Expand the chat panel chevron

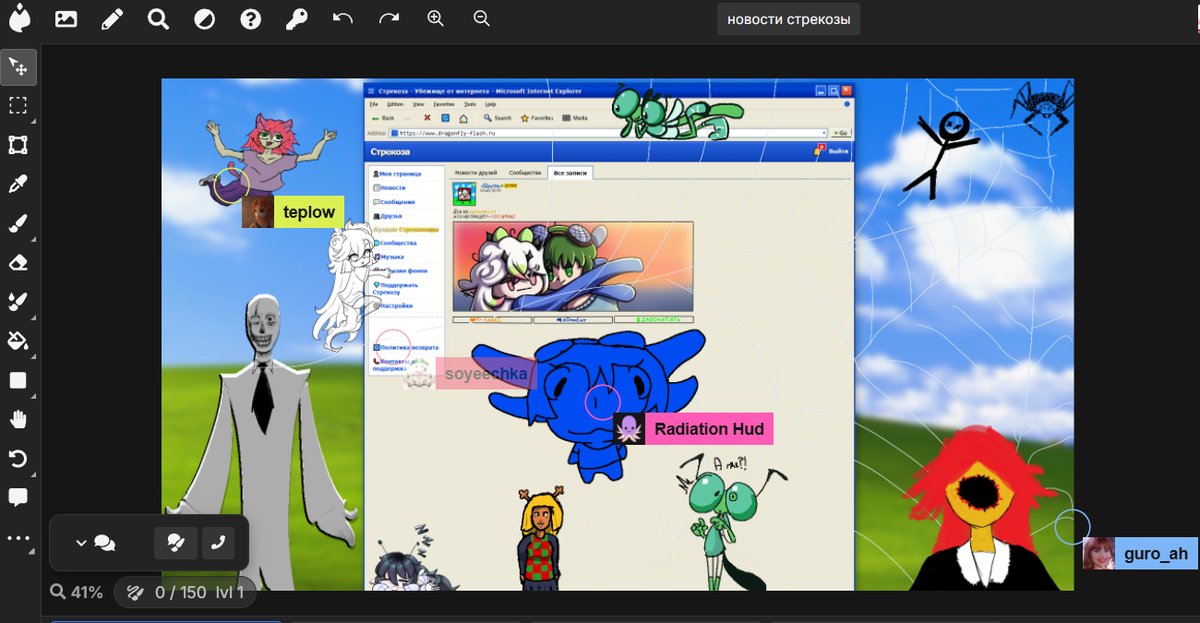pos(82,543)
